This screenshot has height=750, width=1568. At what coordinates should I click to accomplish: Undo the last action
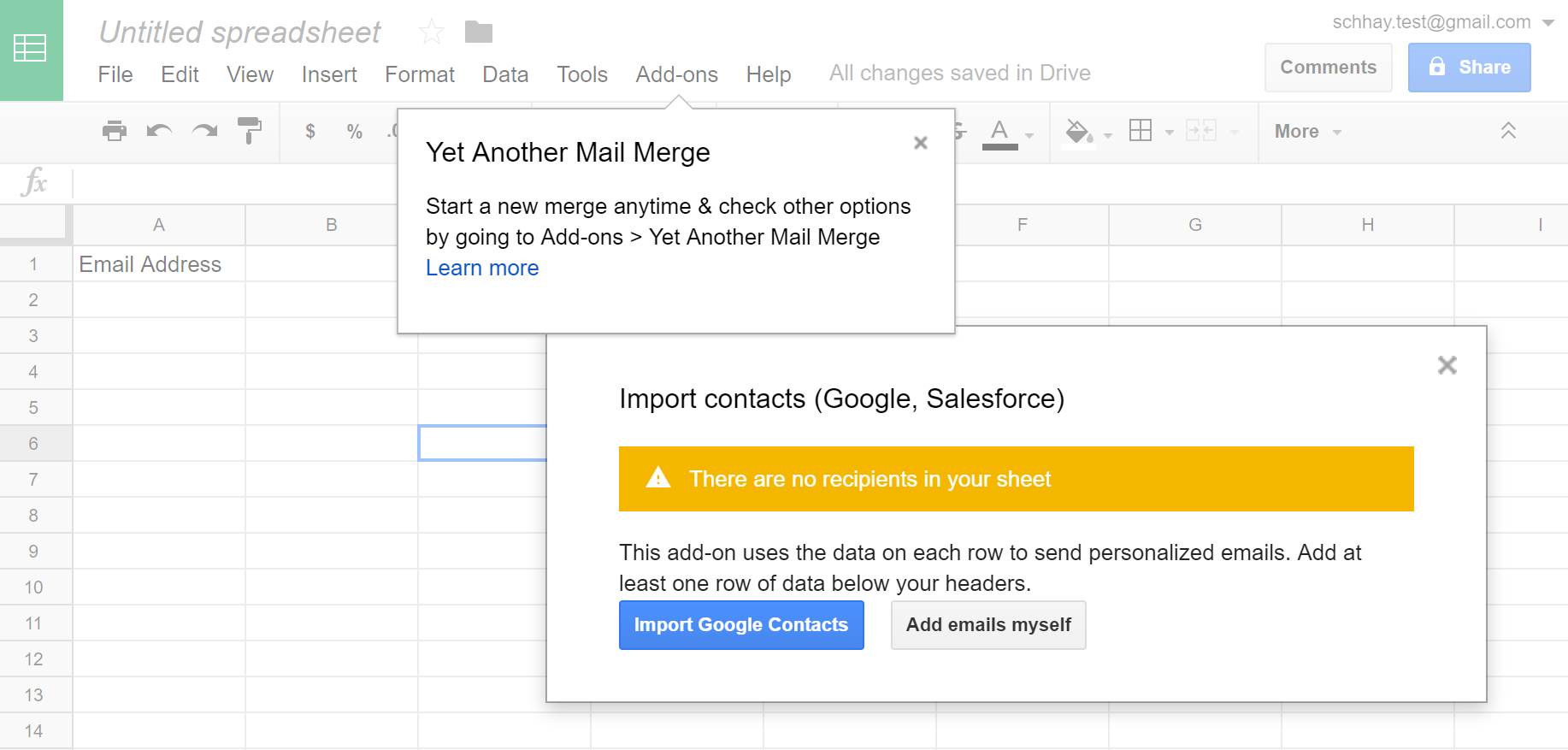click(159, 131)
